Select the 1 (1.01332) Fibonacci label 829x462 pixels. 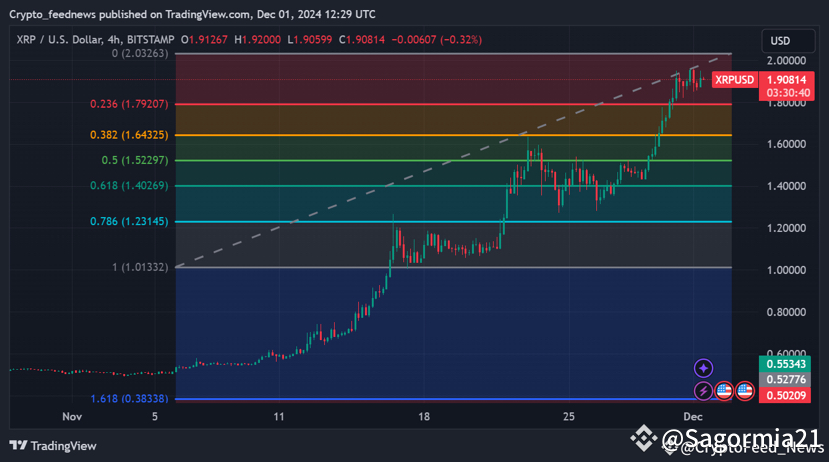(x=140, y=267)
